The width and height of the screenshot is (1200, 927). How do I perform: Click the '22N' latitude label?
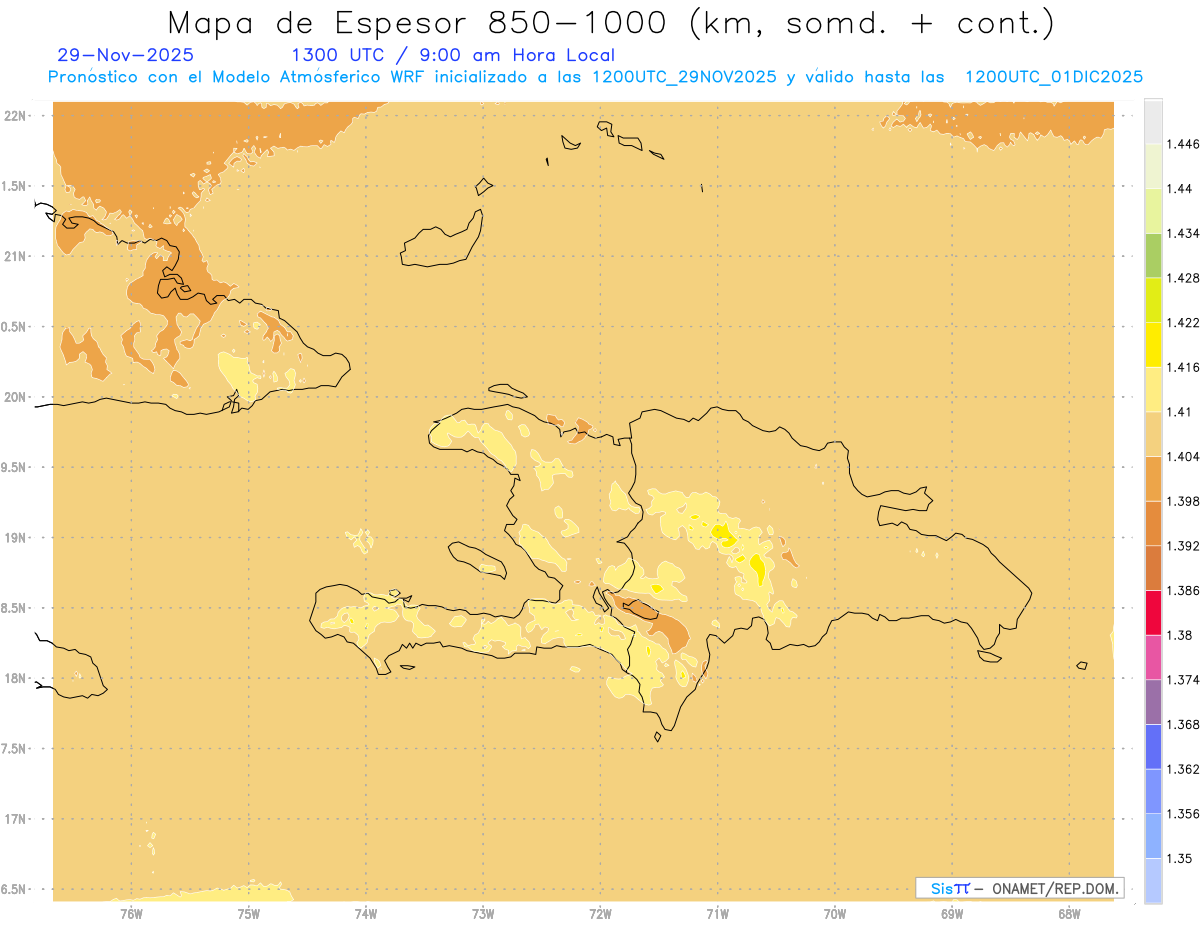point(14,115)
